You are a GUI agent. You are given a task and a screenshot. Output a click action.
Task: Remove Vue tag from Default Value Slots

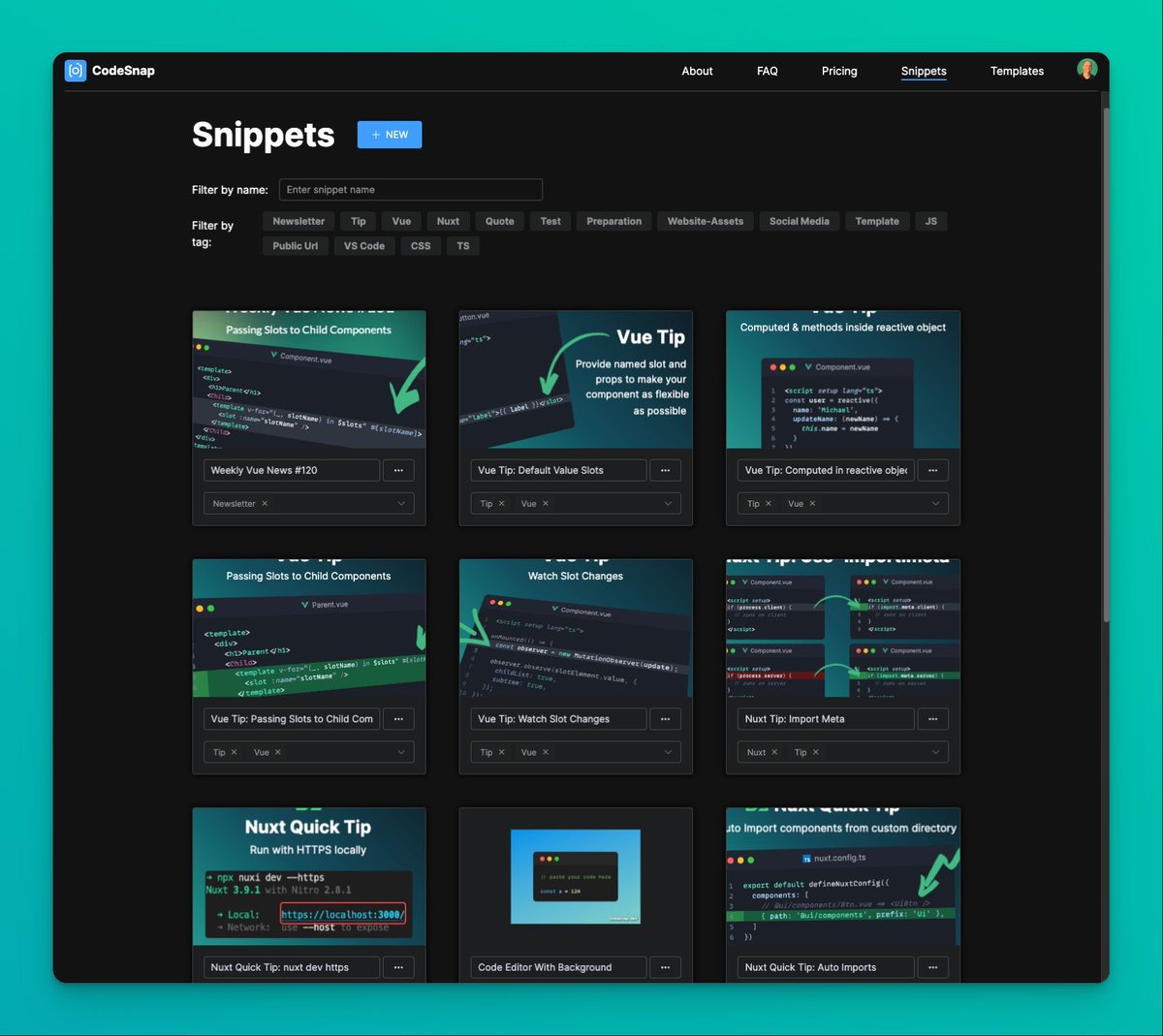click(x=546, y=504)
